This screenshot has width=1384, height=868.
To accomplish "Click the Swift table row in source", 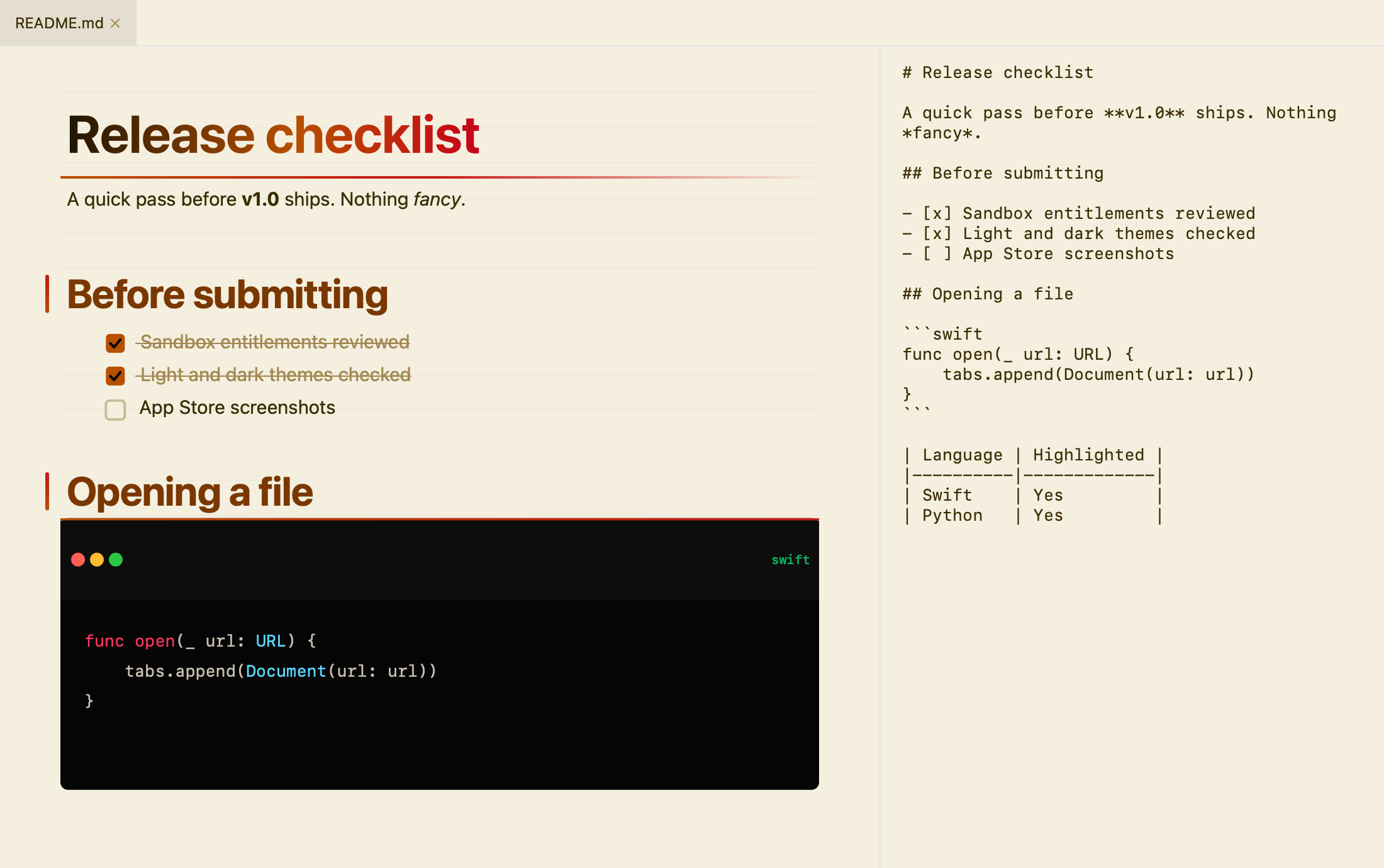I will pyautogui.click(x=1033, y=495).
